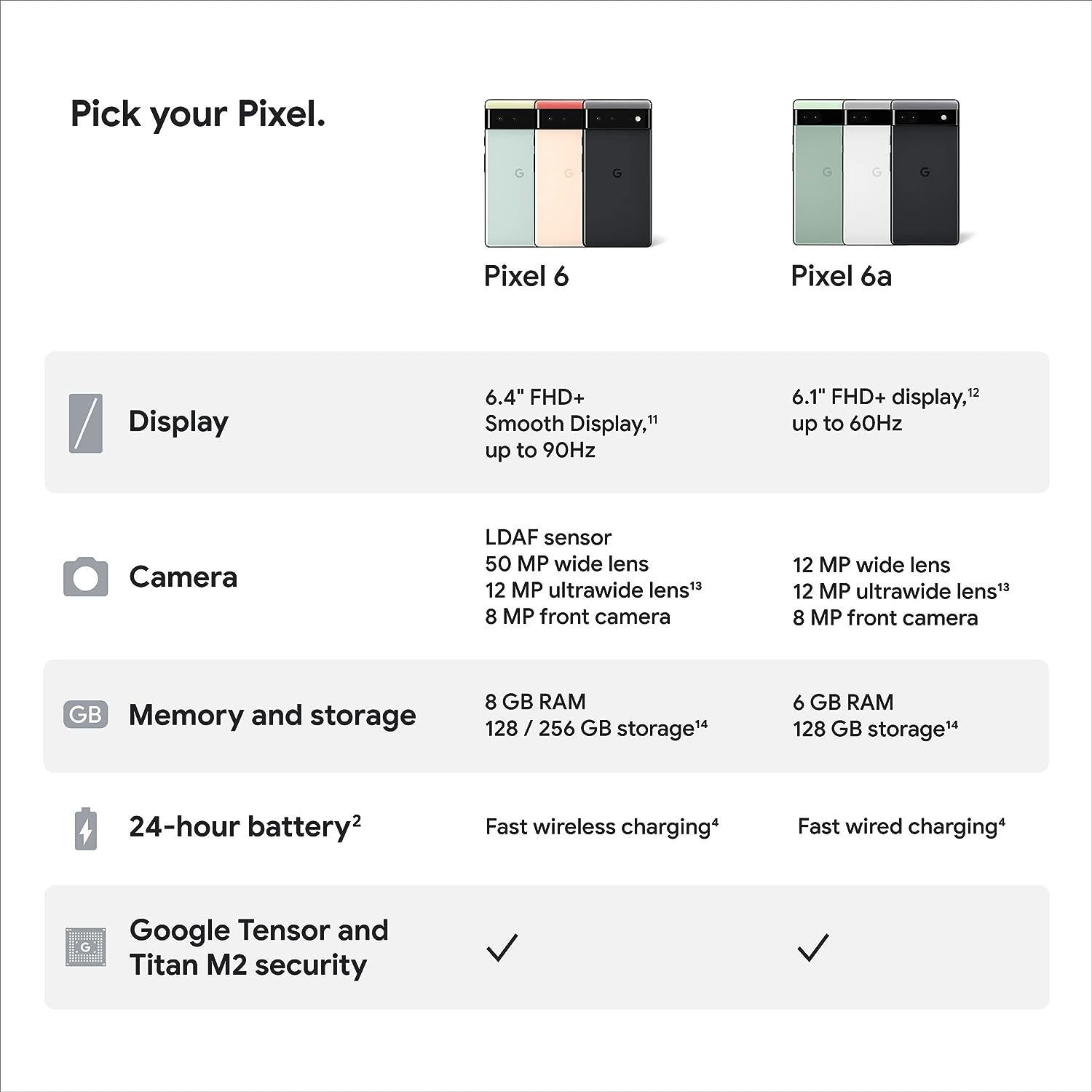The height and width of the screenshot is (1092, 1092).
Task: Click the Memory and storage label
Action: tap(272, 715)
